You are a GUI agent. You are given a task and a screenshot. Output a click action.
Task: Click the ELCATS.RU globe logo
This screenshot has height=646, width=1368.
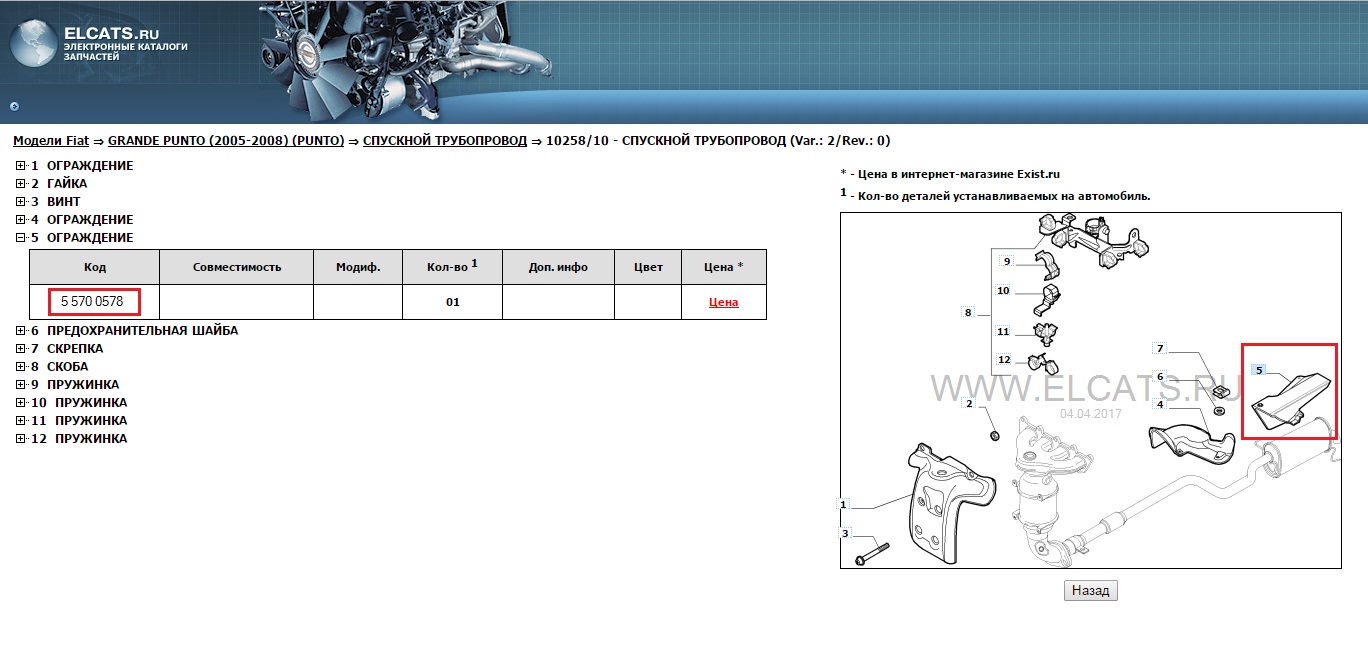point(33,45)
